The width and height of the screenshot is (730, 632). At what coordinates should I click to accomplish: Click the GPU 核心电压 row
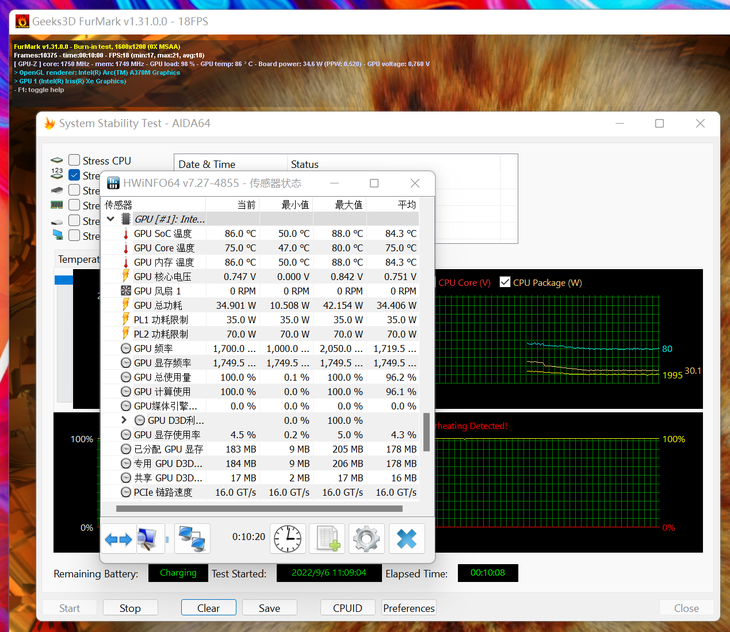(260, 276)
